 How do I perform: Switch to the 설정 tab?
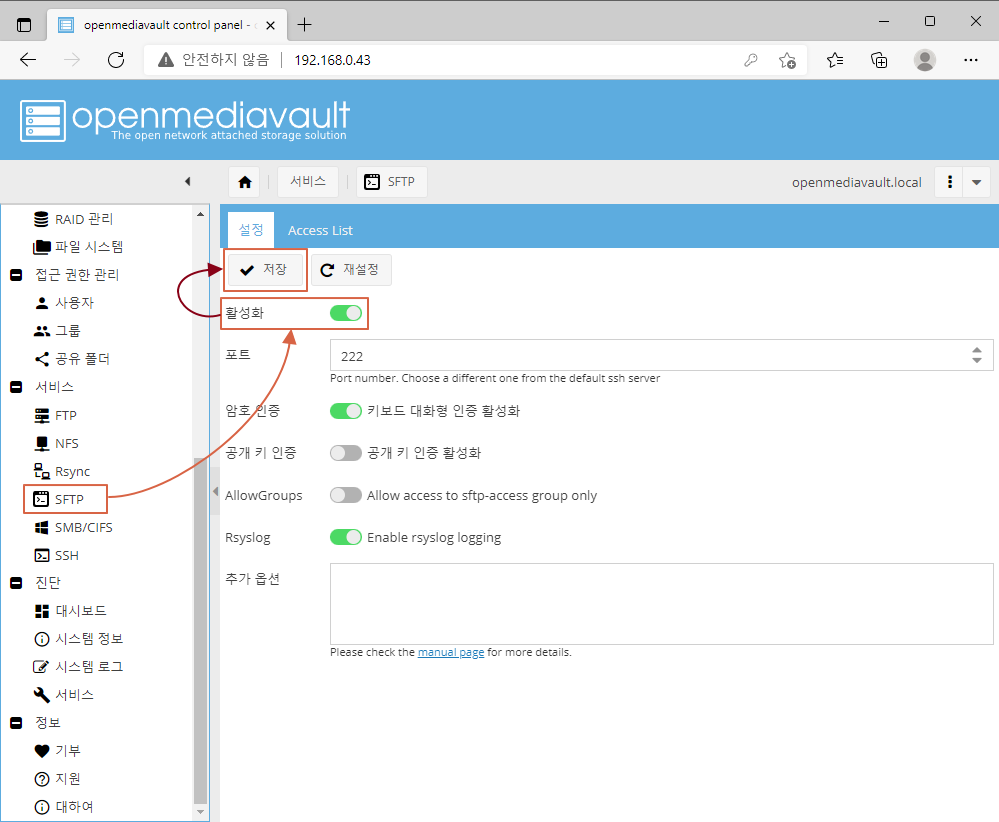click(x=251, y=230)
